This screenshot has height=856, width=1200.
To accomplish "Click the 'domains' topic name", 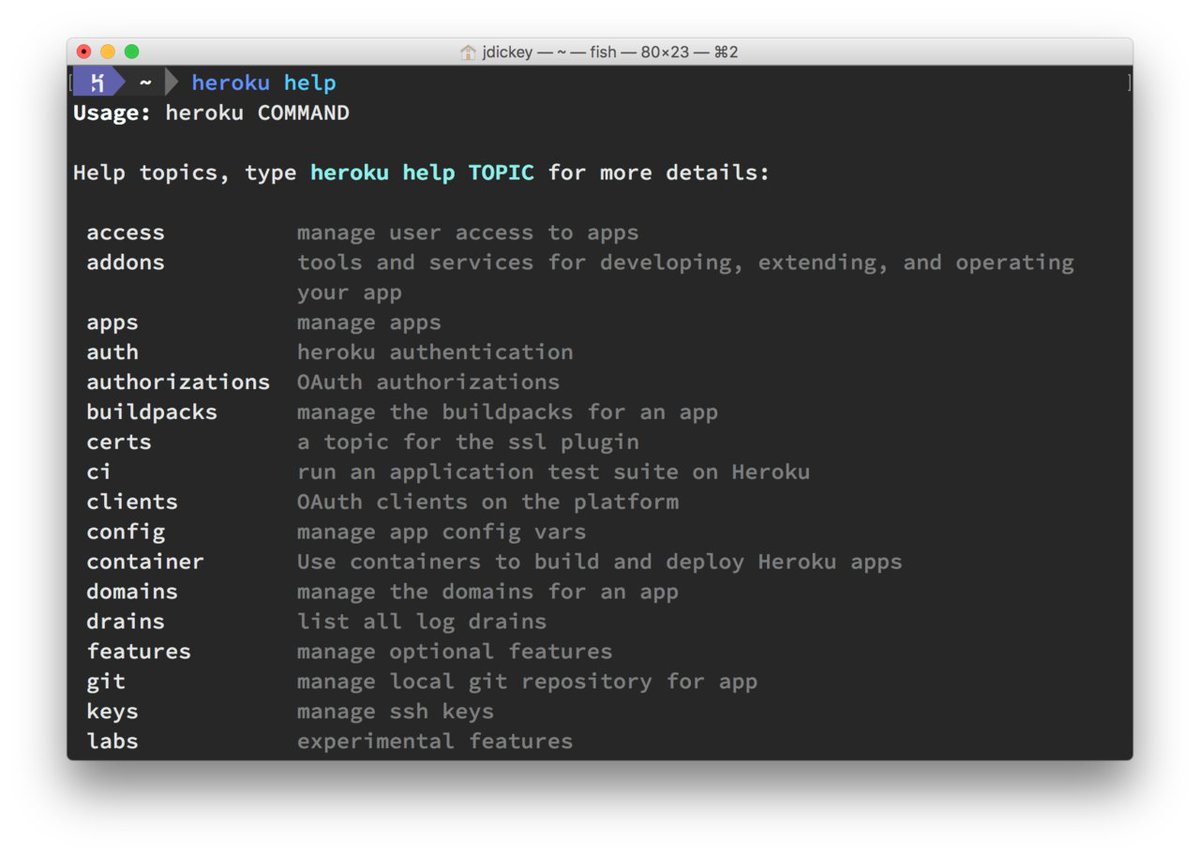I will 132,592.
